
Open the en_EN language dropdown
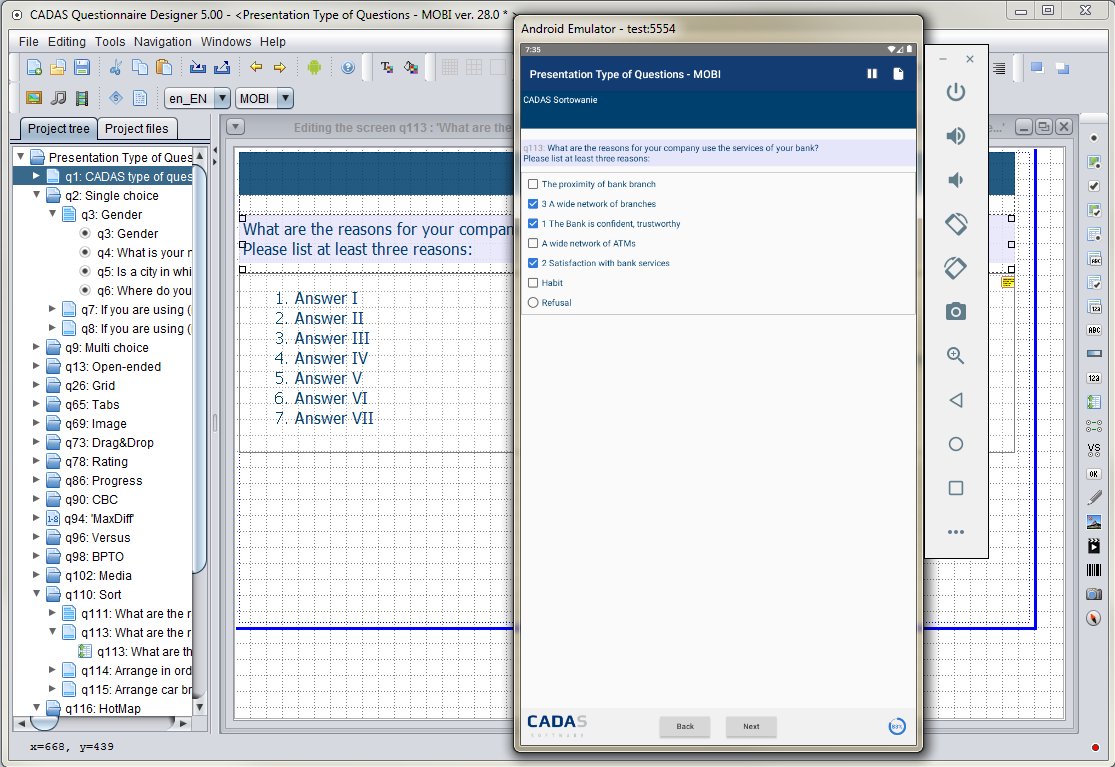pos(222,98)
